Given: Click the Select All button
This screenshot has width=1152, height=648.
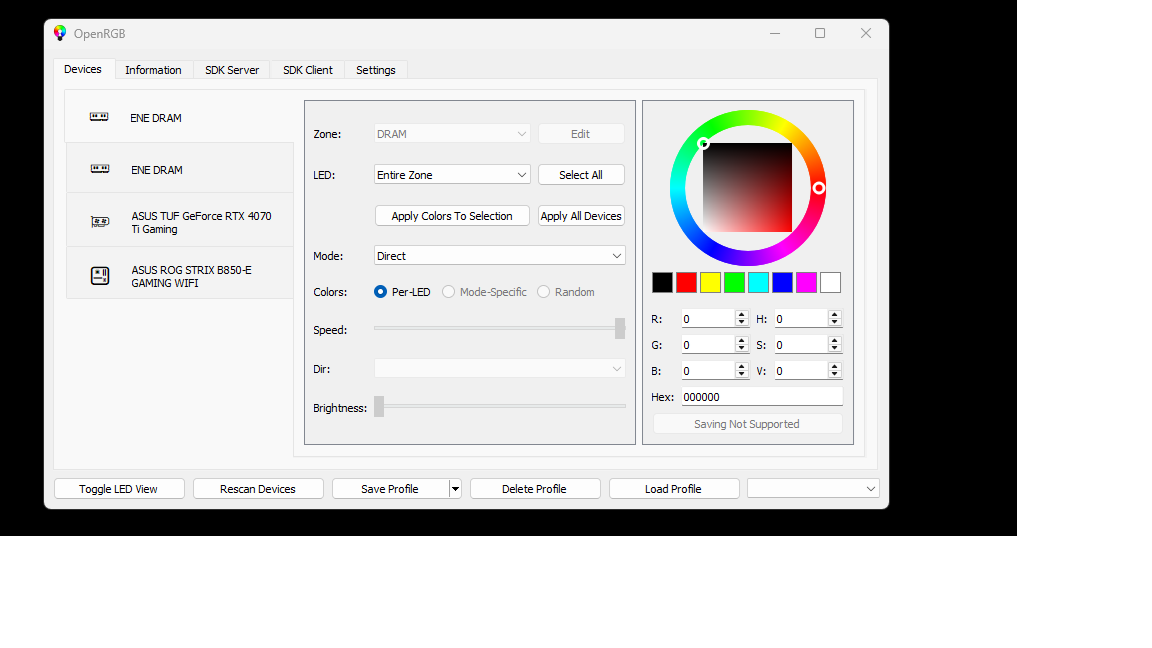Looking at the screenshot, I should [x=581, y=175].
